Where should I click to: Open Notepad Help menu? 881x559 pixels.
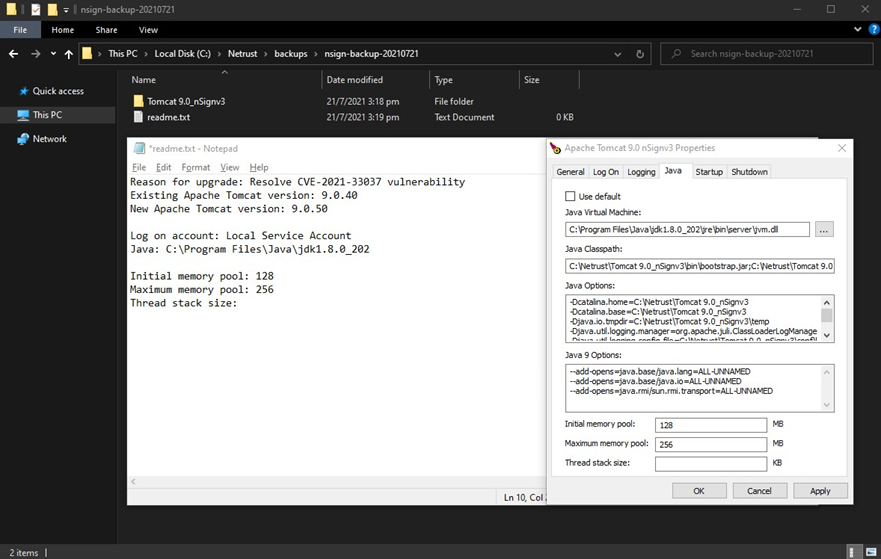coord(258,167)
